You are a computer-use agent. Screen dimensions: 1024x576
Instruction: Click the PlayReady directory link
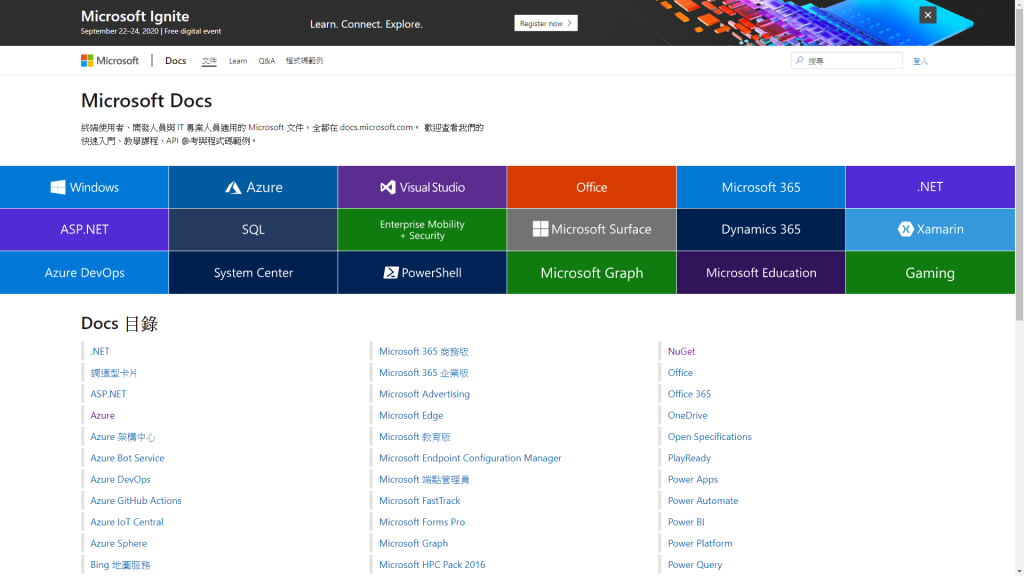[689, 458]
